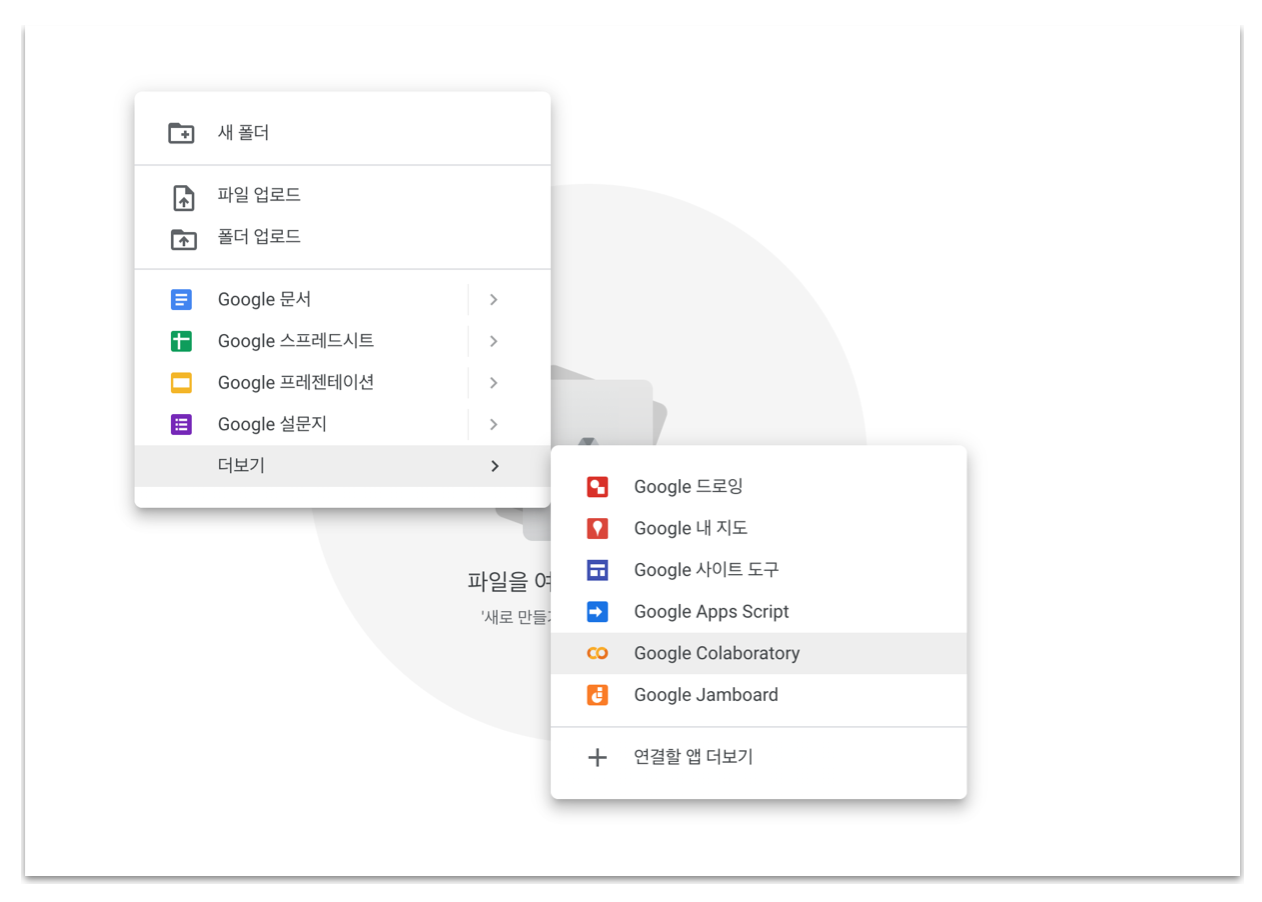Click the plus icon for 연결할 앱 더보기

(x=597, y=757)
